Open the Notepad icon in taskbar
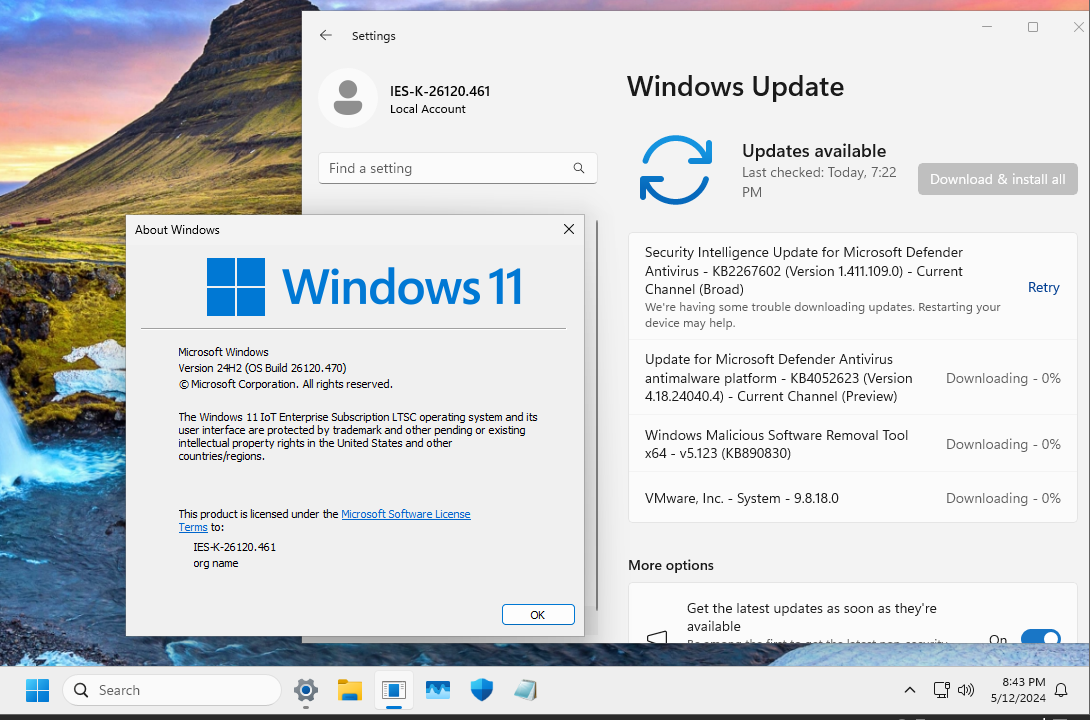The height and width of the screenshot is (720, 1090). click(x=526, y=690)
